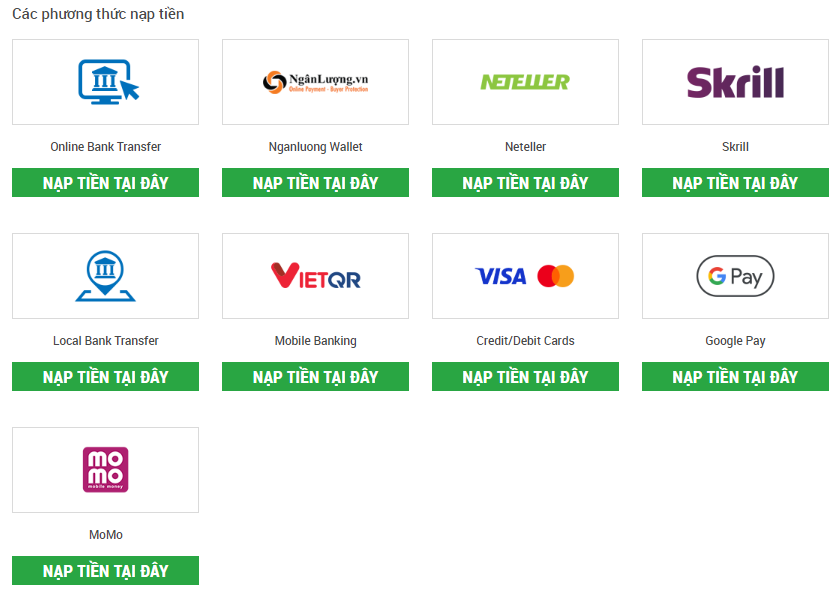Click the Google Pay logo
Viewport: 840px width, 590px height.
(x=735, y=276)
